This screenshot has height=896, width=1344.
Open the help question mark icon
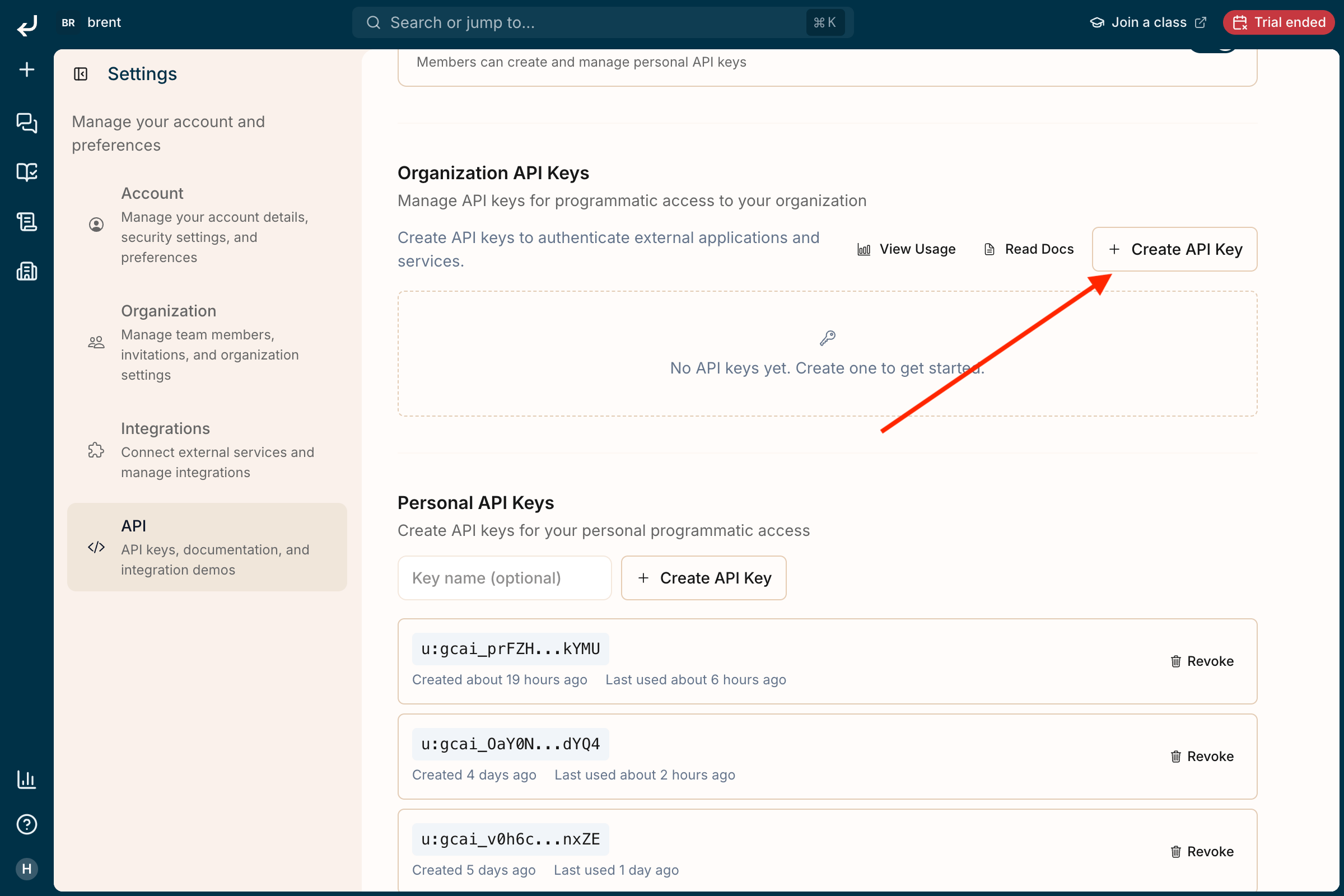27,824
